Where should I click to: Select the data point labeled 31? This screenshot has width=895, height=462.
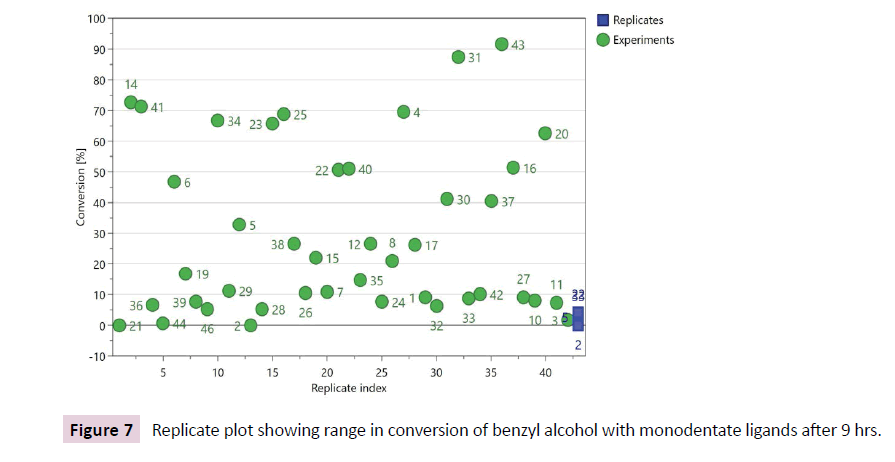tap(458, 57)
